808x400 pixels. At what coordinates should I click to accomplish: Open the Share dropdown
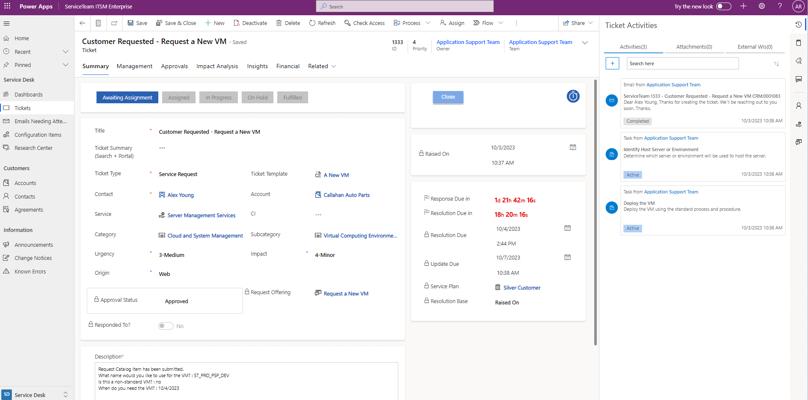[x=578, y=23]
